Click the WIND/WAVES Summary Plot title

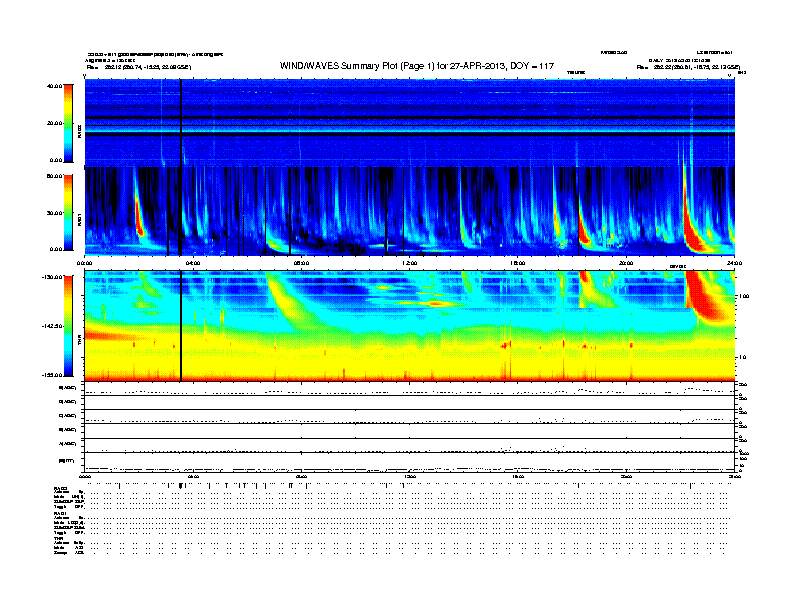click(417, 66)
